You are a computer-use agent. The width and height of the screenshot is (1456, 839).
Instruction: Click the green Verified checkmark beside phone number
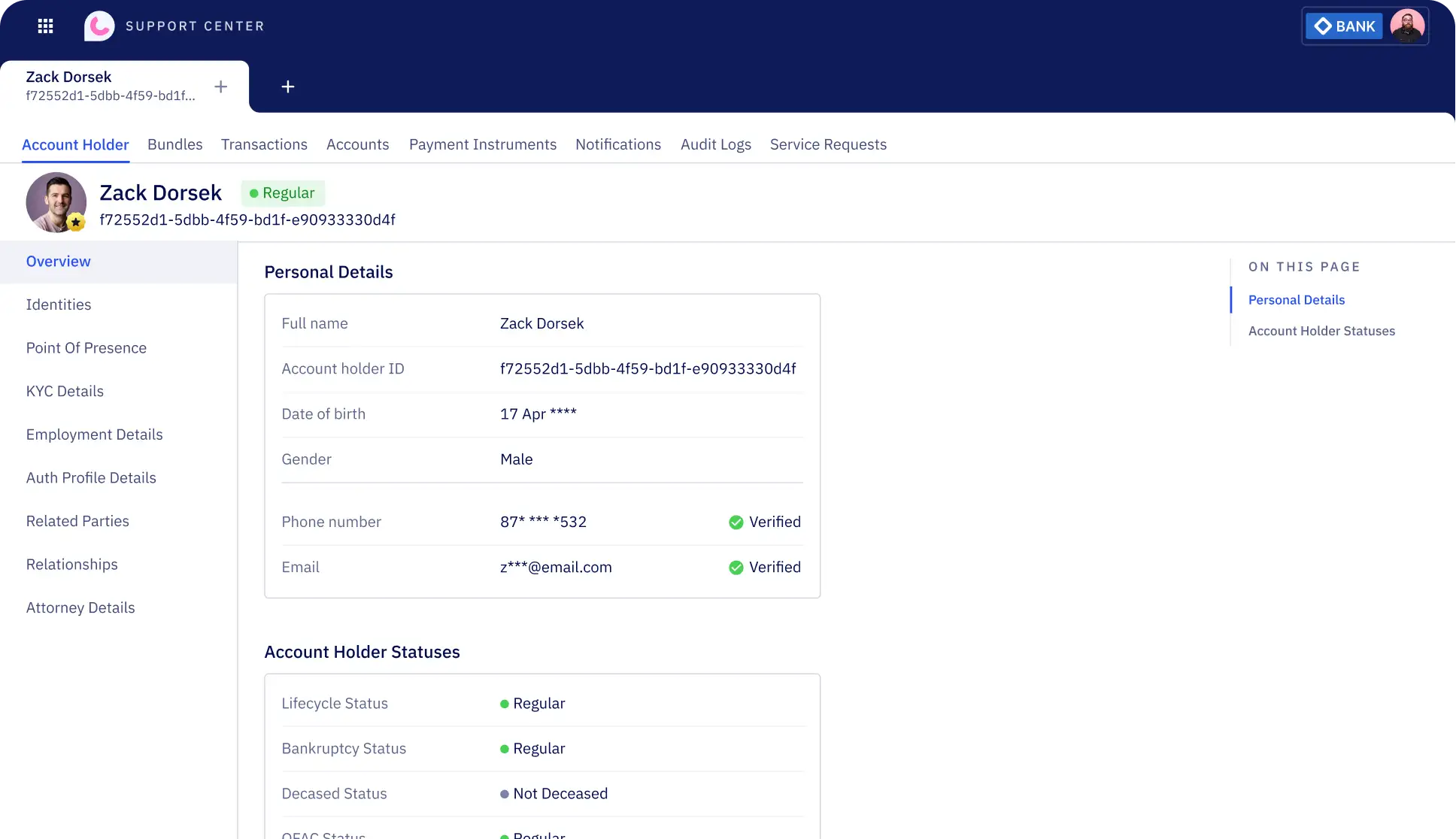pyautogui.click(x=736, y=522)
